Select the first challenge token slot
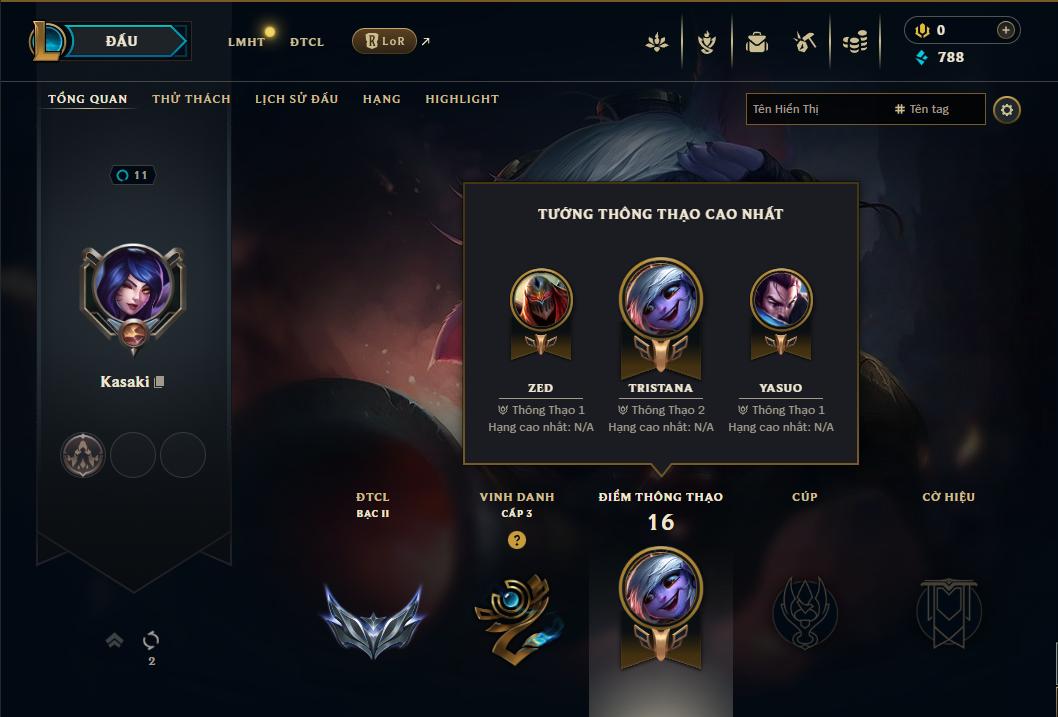Screen dimensions: 1058x717 coord(83,455)
